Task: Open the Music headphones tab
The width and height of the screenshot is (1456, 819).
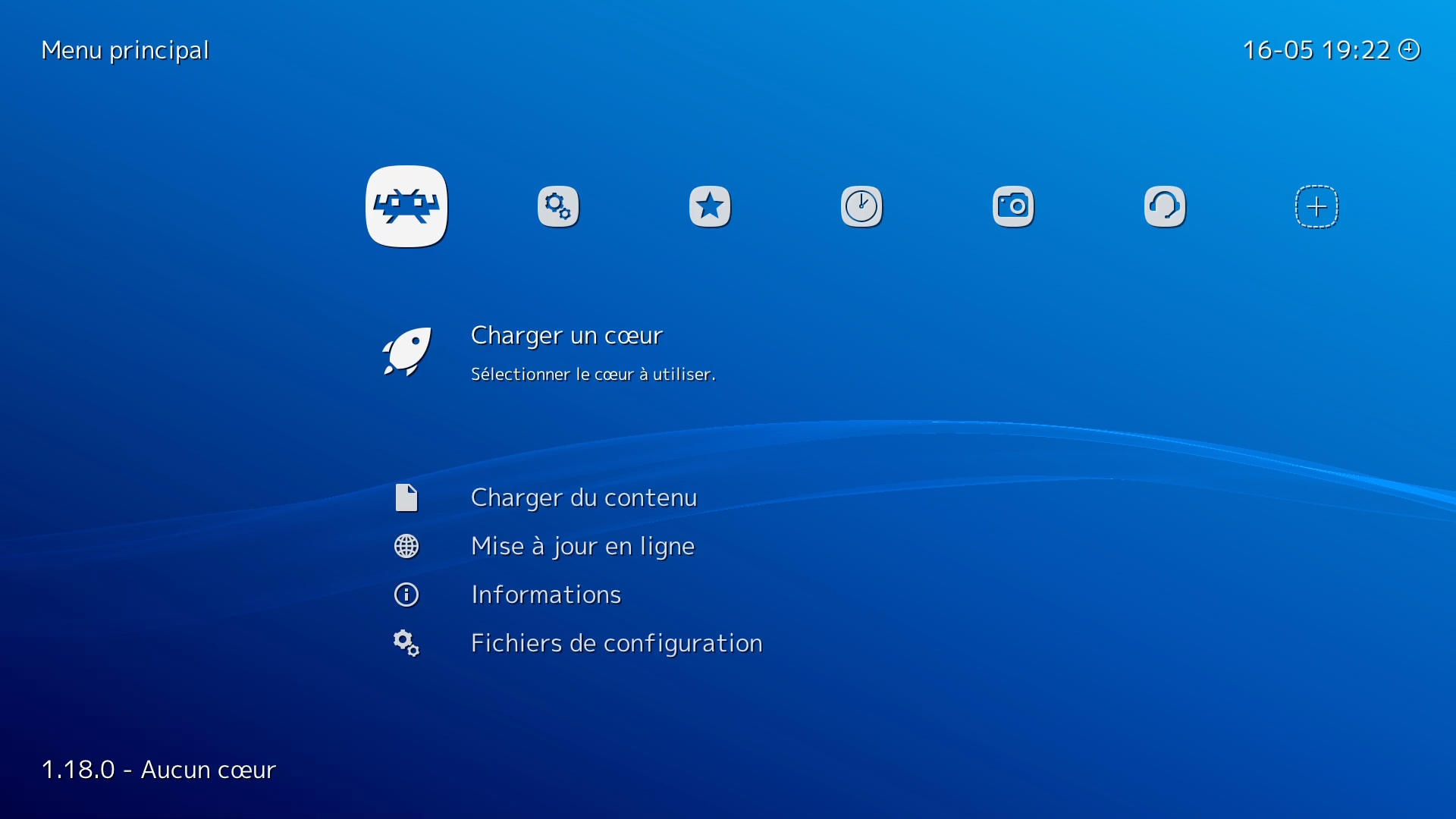Action: (1165, 206)
